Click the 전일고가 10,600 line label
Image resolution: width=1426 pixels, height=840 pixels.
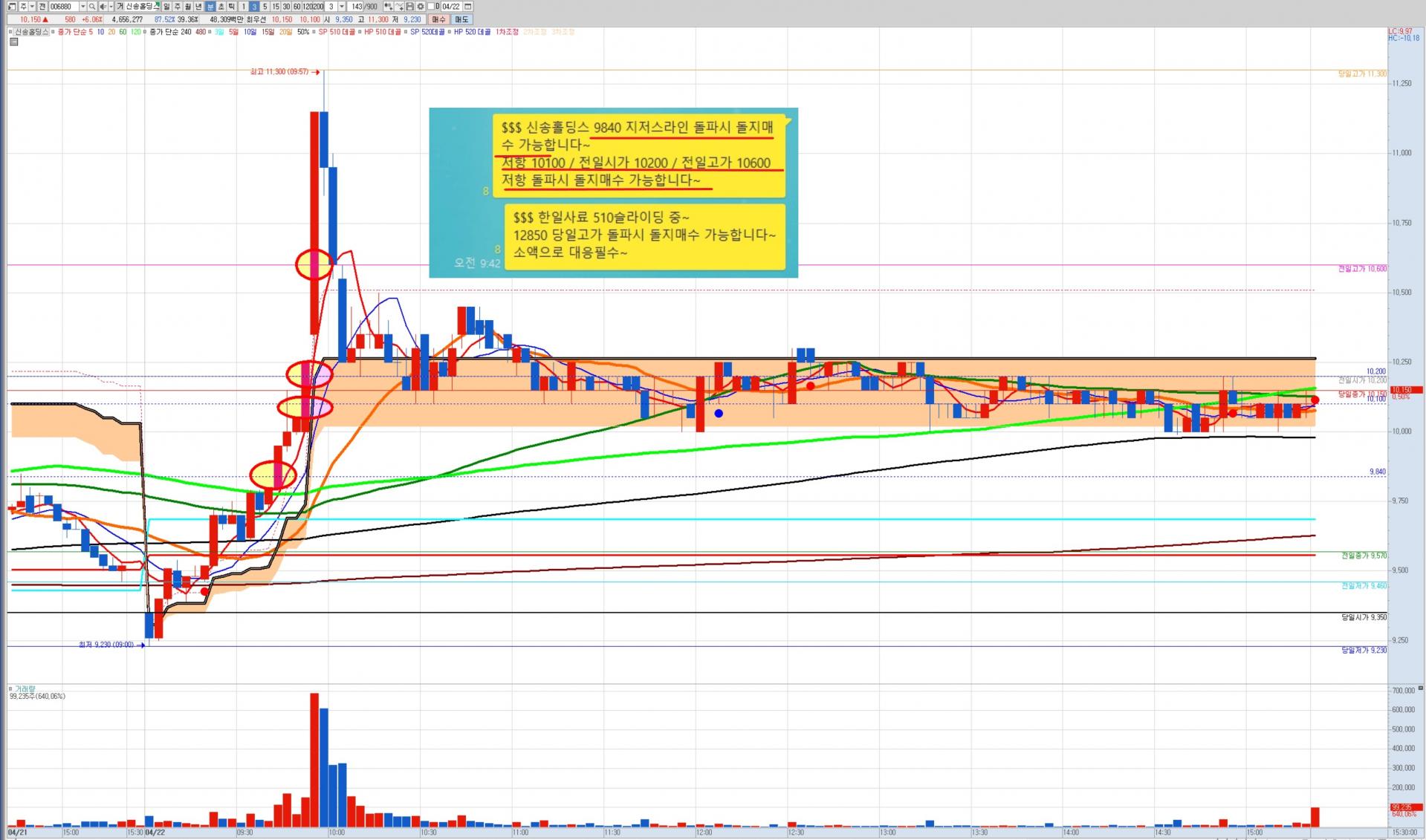[1362, 269]
